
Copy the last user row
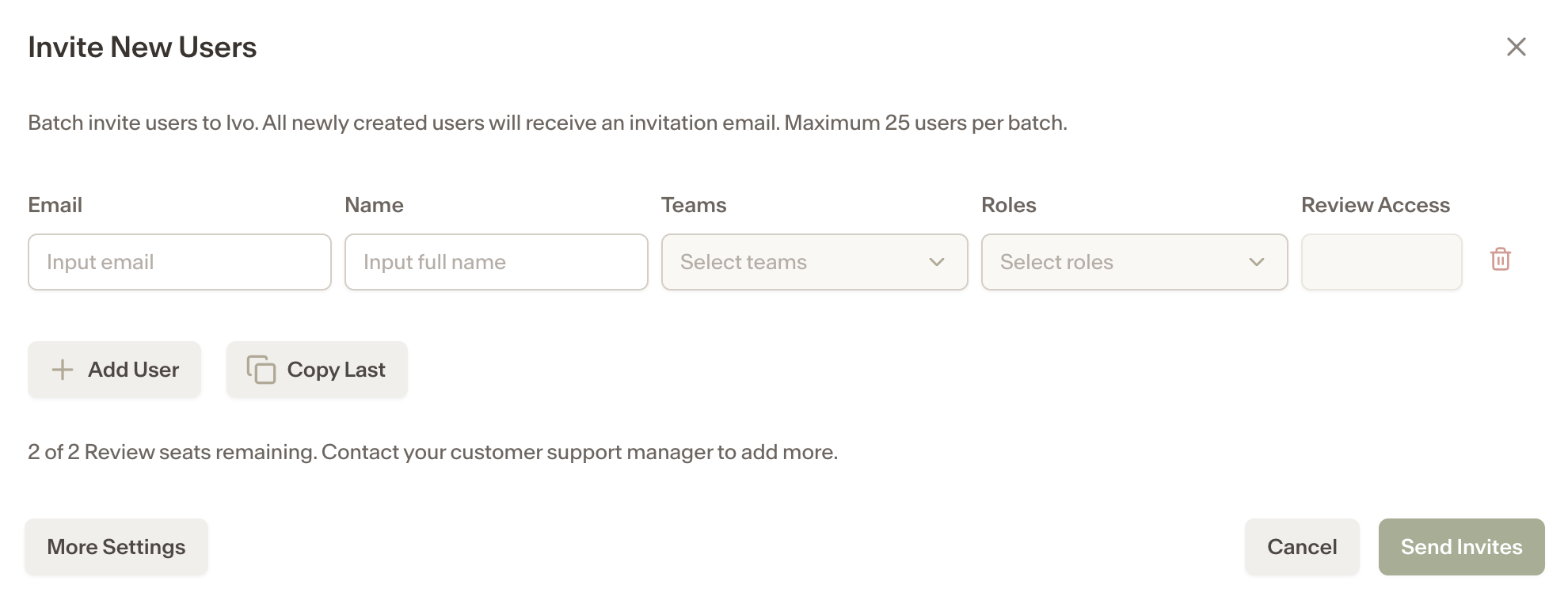coord(317,370)
